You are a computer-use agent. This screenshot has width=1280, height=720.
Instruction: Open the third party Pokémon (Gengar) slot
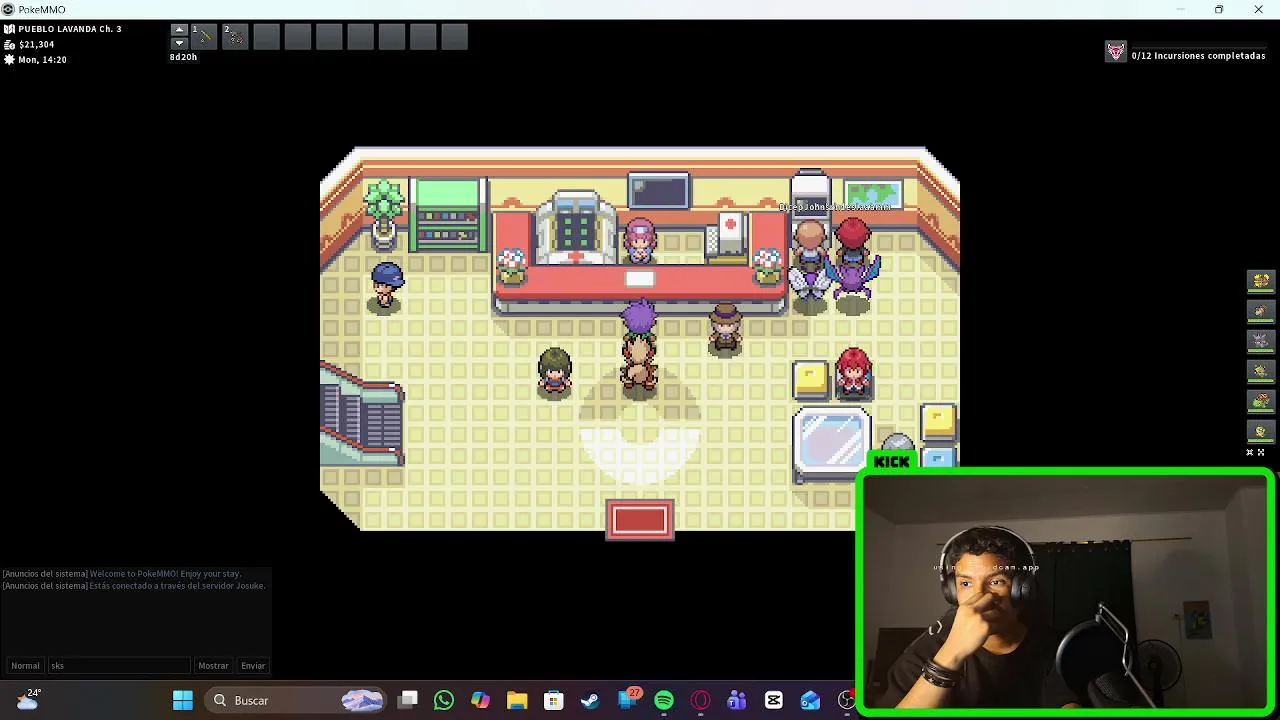pyautogui.click(x=1260, y=341)
